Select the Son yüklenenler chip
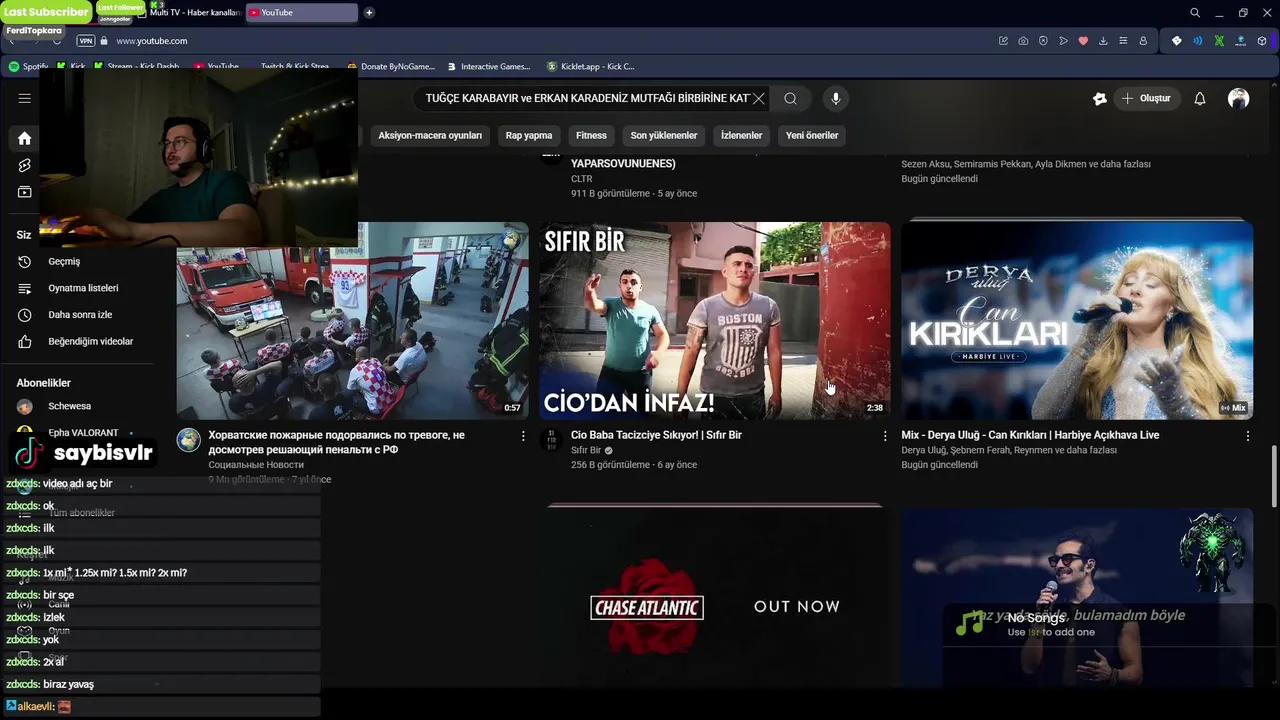Viewport: 1280px width, 720px height. [664, 135]
